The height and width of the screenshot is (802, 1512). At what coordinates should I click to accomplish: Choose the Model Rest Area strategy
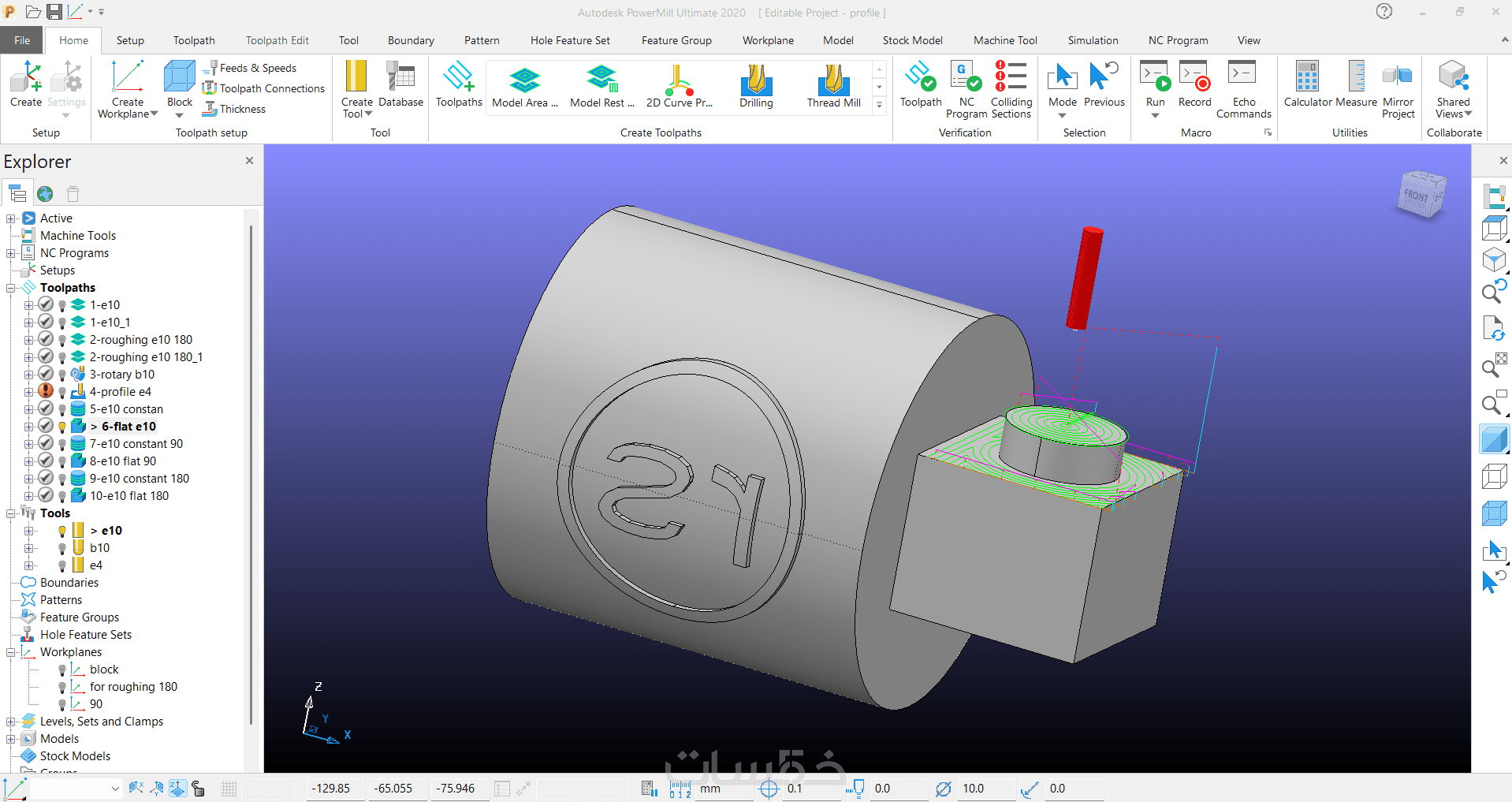601,85
